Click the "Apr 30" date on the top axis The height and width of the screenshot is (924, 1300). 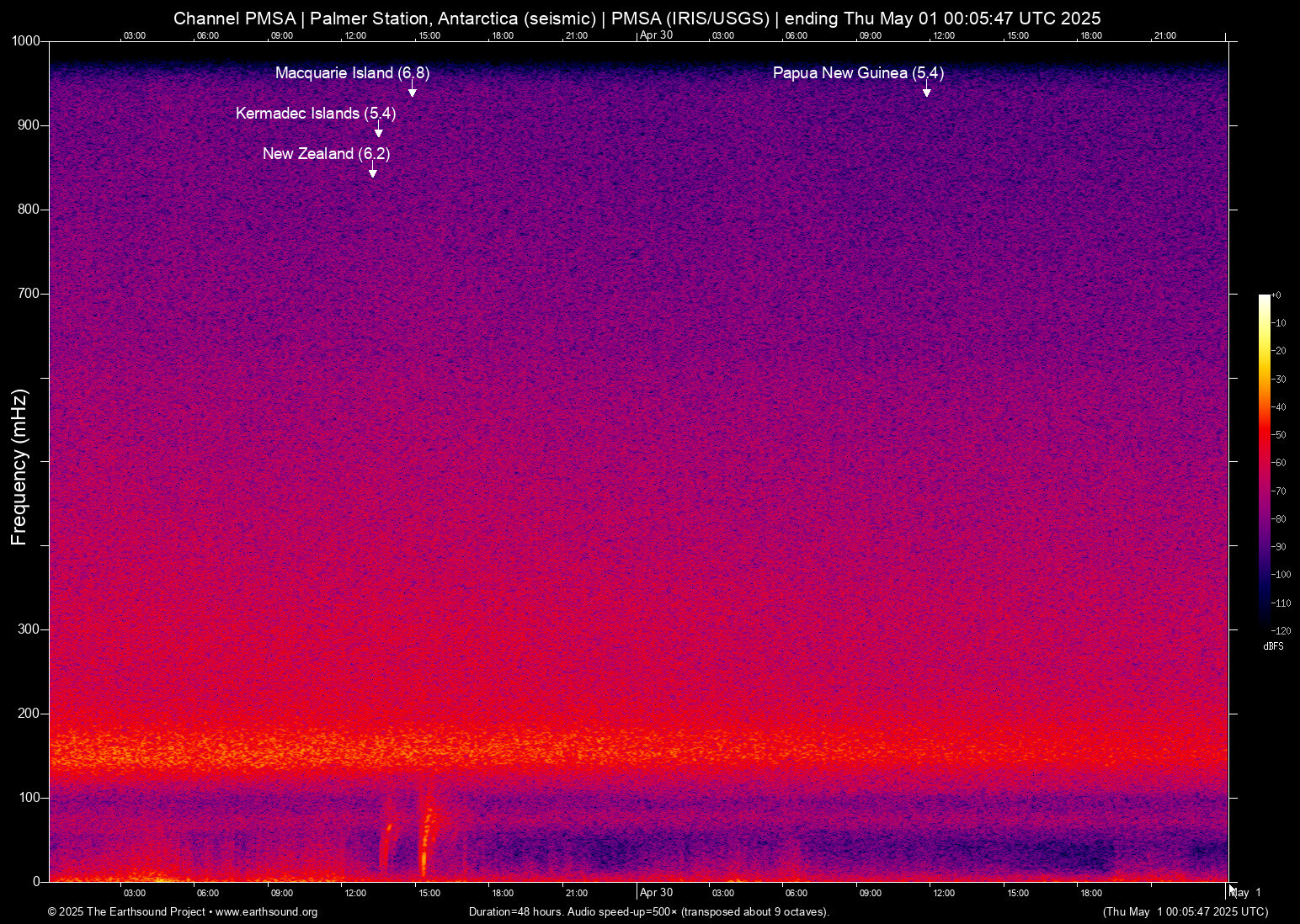pos(657,35)
